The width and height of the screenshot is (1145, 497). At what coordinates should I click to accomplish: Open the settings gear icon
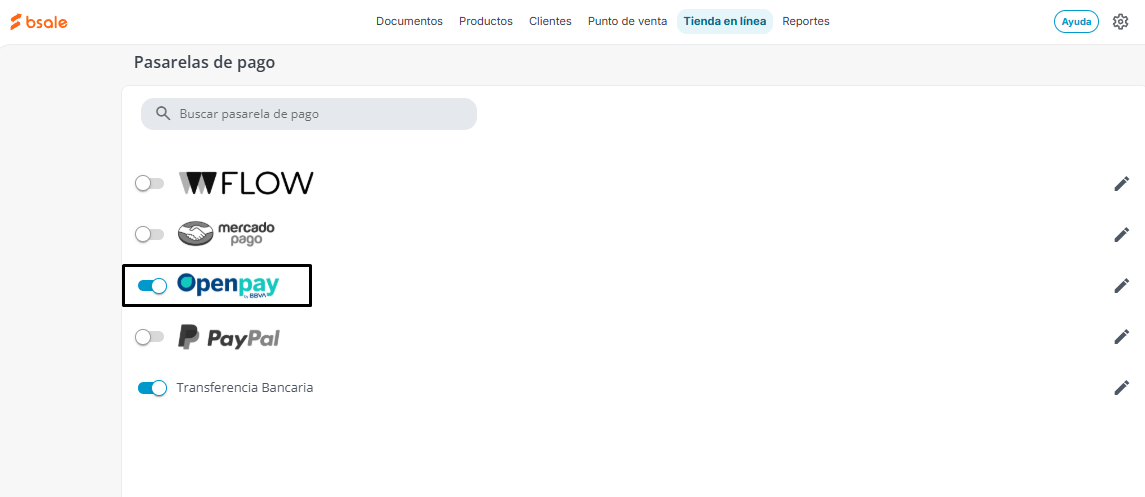[x=1120, y=22]
